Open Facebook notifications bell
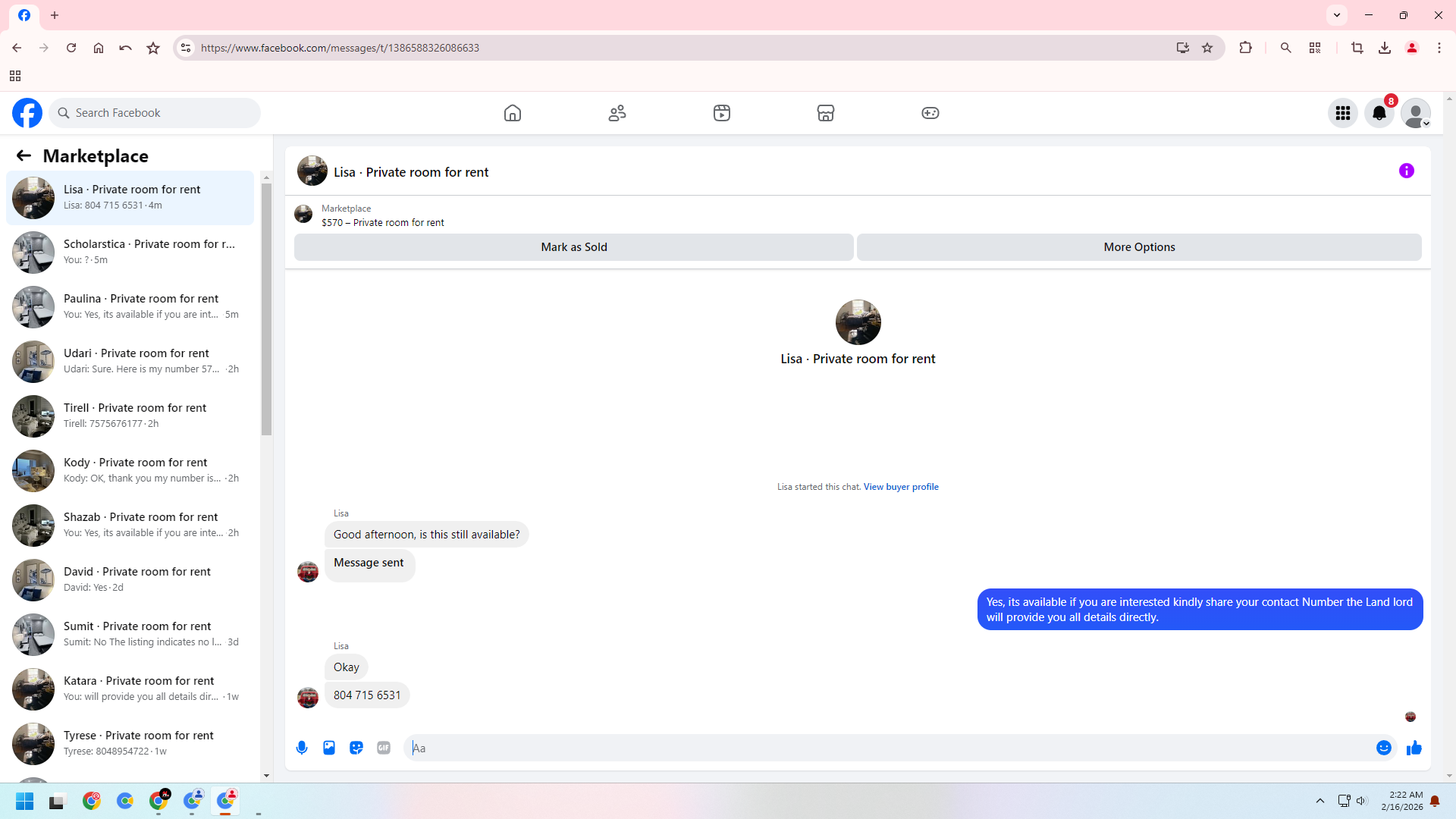The image size is (1456, 819). (1379, 113)
